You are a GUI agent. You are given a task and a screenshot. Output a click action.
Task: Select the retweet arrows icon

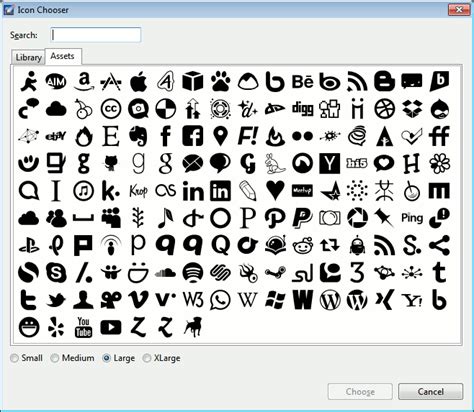[x=330, y=246]
